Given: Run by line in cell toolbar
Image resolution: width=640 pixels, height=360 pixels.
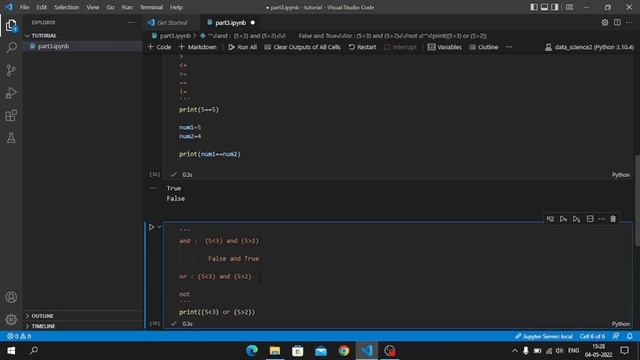Looking at the screenshot, I should point(550,219).
